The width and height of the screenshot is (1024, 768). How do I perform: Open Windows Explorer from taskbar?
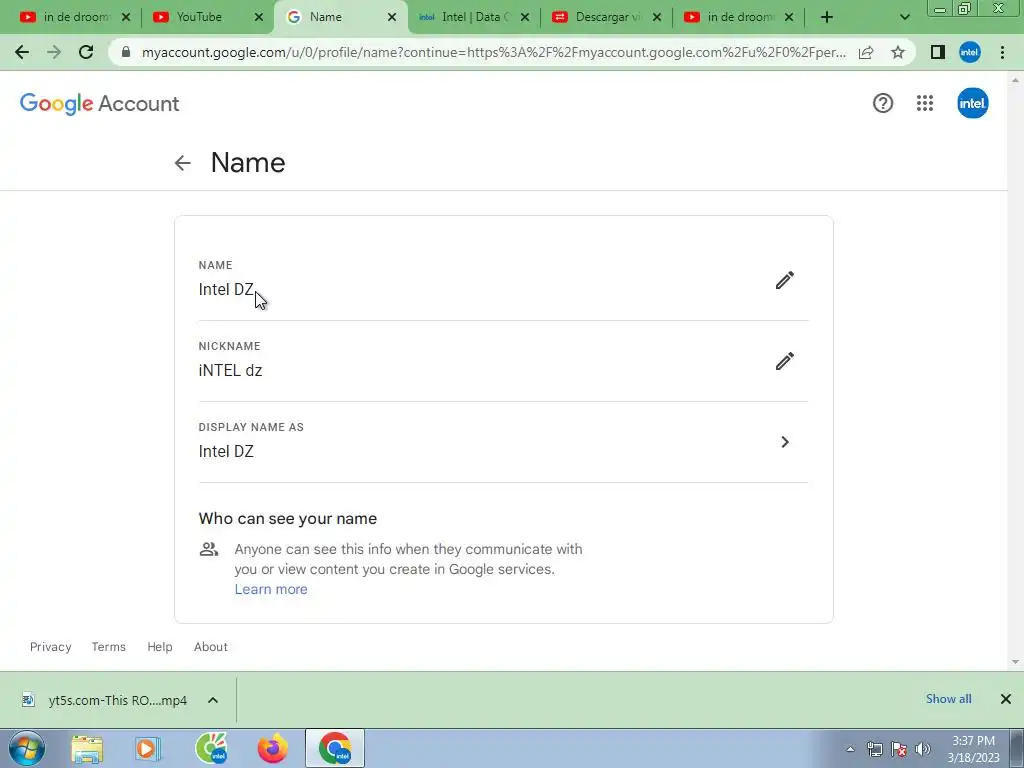[x=87, y=748]
